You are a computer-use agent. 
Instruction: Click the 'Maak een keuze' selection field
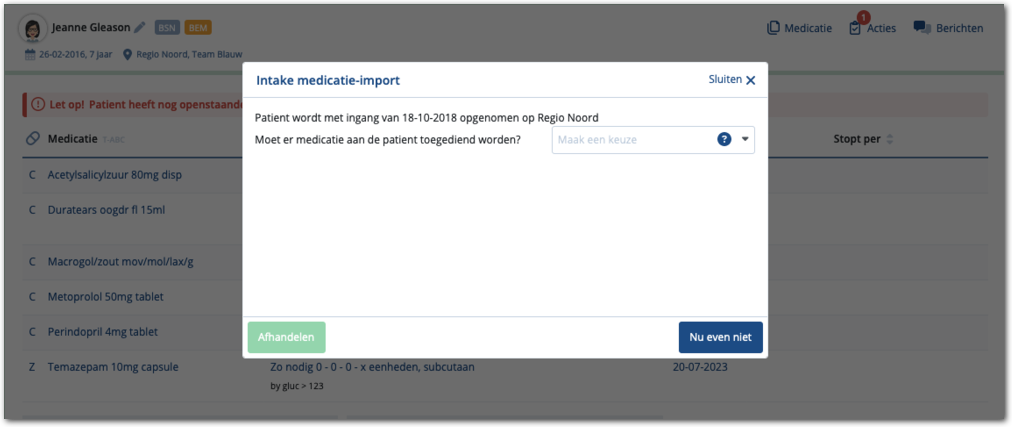pos(632,139)
